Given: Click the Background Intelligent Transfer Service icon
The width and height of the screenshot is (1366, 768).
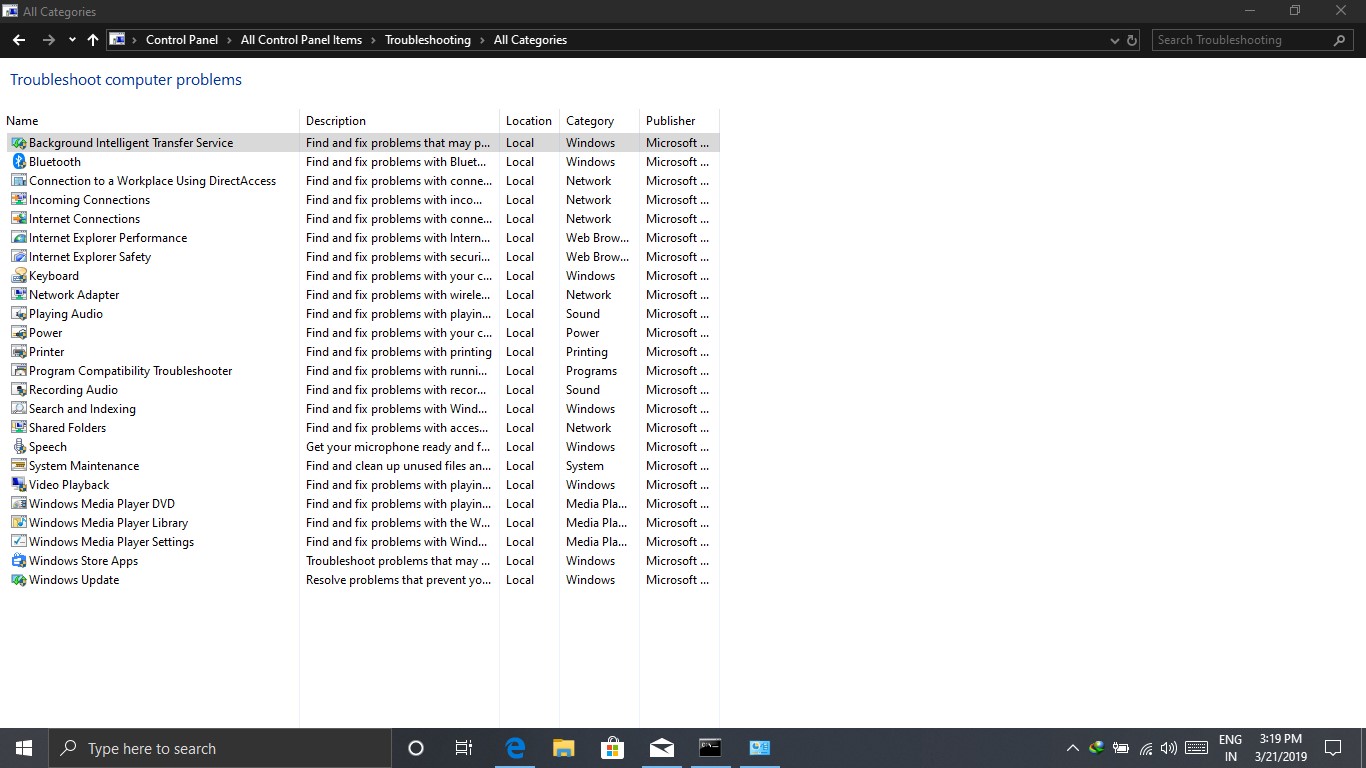Looking at the screenshot, I should coord(19,143).
